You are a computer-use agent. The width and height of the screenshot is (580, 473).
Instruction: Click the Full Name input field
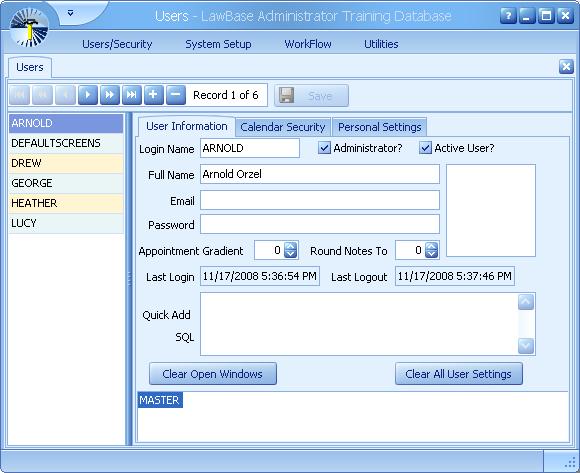320,174
